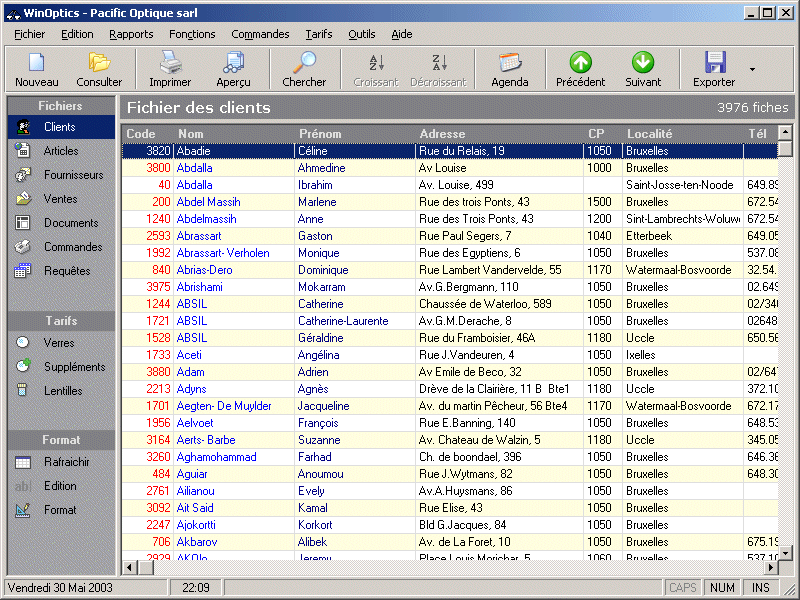
Task: Click the Nouveau toolbar icon
Action: click(x=37, y=63)
